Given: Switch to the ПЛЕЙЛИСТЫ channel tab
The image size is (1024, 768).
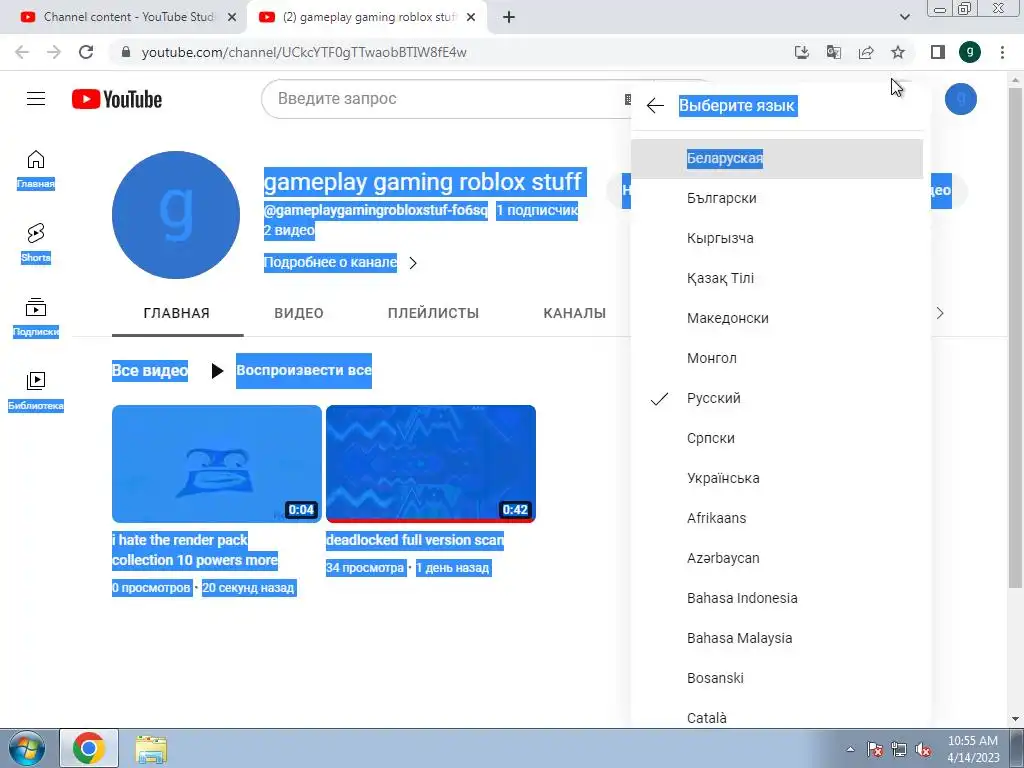Looking at the screenshot, I should 434,313.
